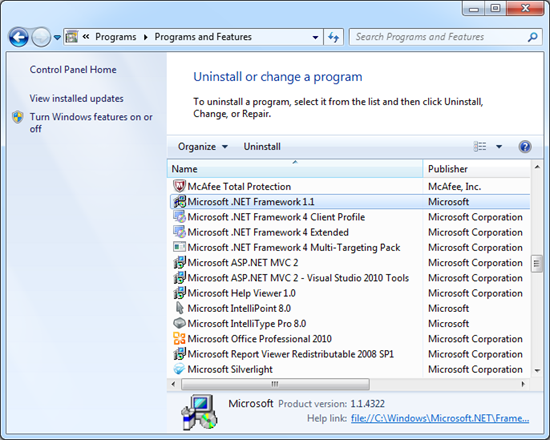Viewport: 550px width, 440px height.
Task: Click the horizontal scrollbar right arrow
Action: pyautogui.click(x=523, y=384)
